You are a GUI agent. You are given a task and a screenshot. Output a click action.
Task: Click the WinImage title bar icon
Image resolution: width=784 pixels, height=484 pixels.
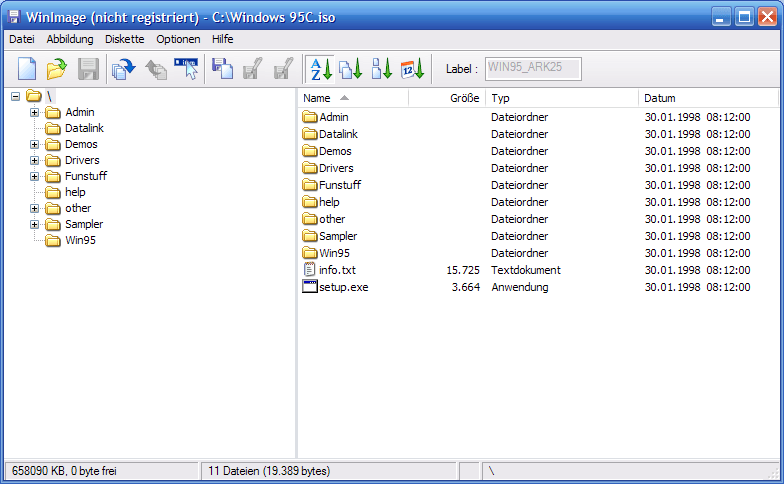click(x=14, y=16)
